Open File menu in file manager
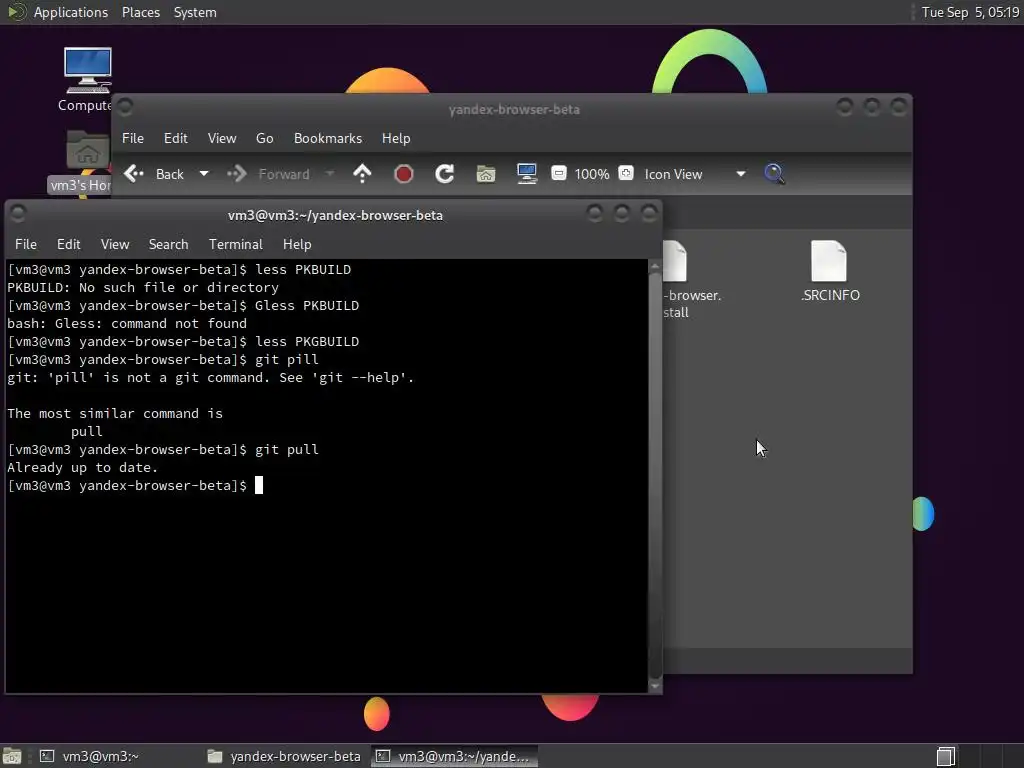This screenshot has height=768, width=1024. click(133, 138)
